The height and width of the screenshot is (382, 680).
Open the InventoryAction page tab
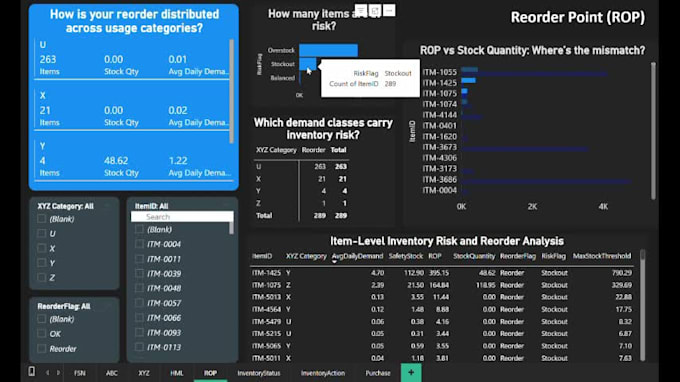tap(323, 373)
